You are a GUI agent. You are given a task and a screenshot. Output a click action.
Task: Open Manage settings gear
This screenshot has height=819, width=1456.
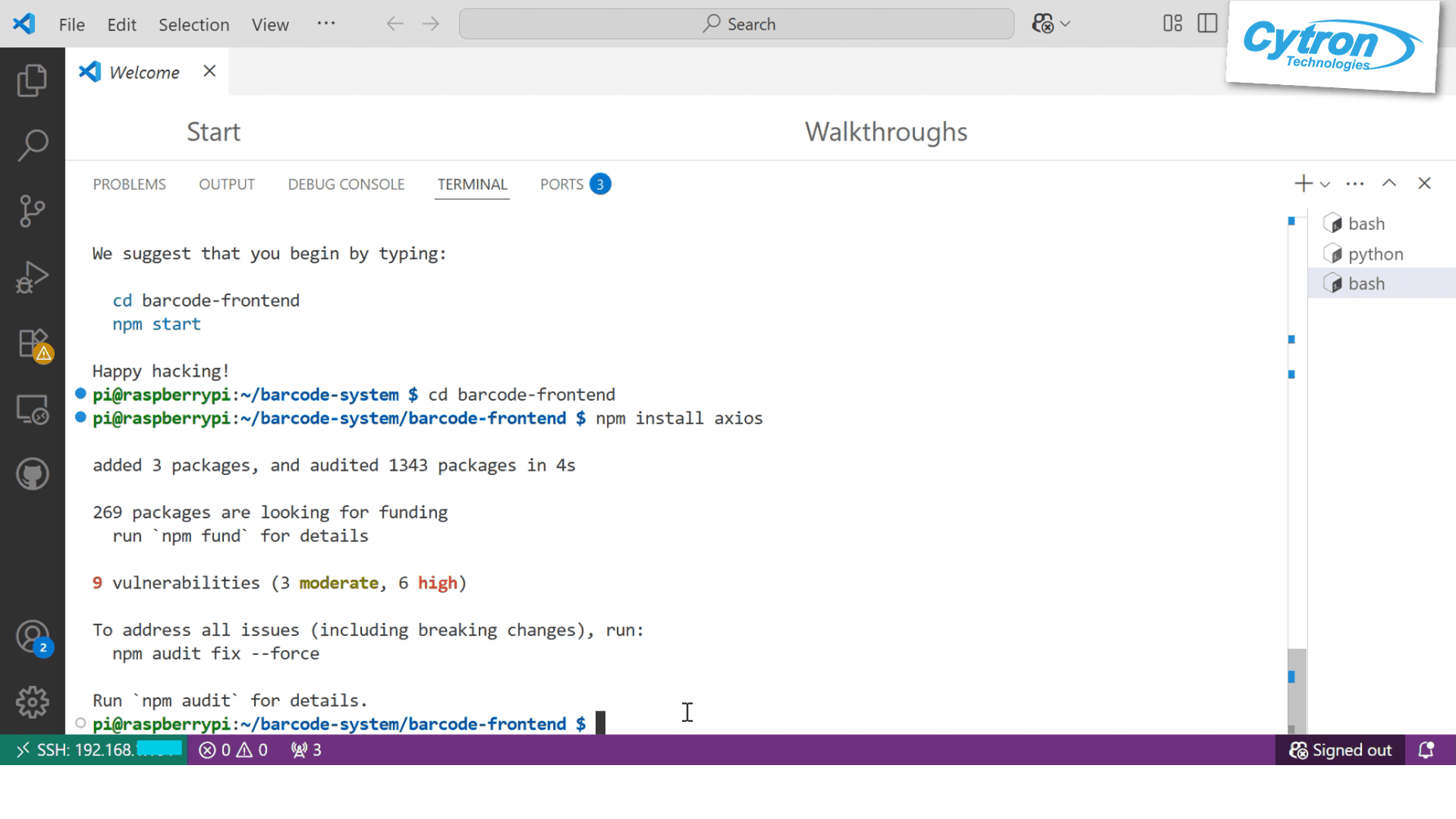[32, 702]
